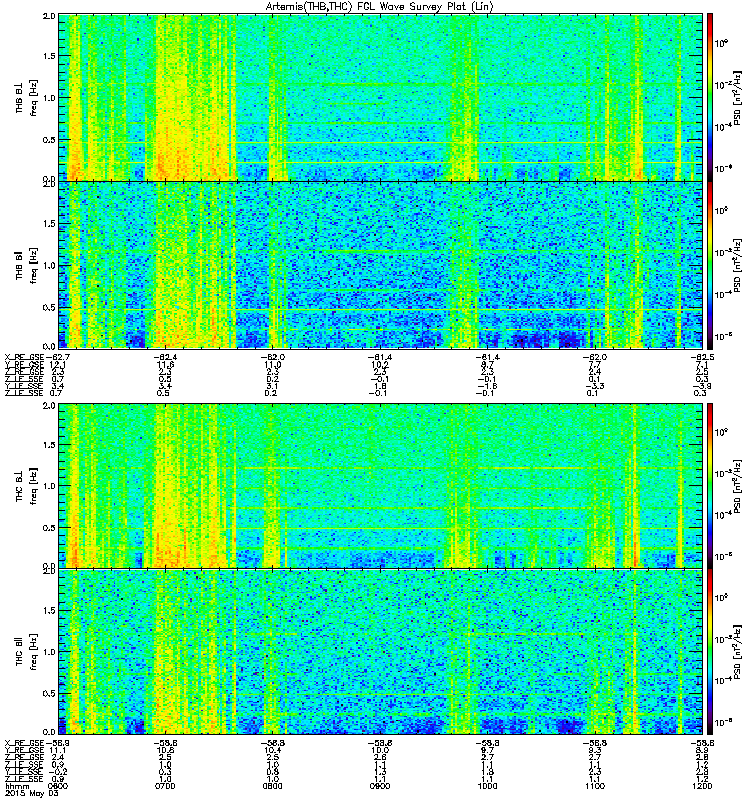750x800 pixels.
Task: Pick the 0900 time label
Action: pos(380,786)
